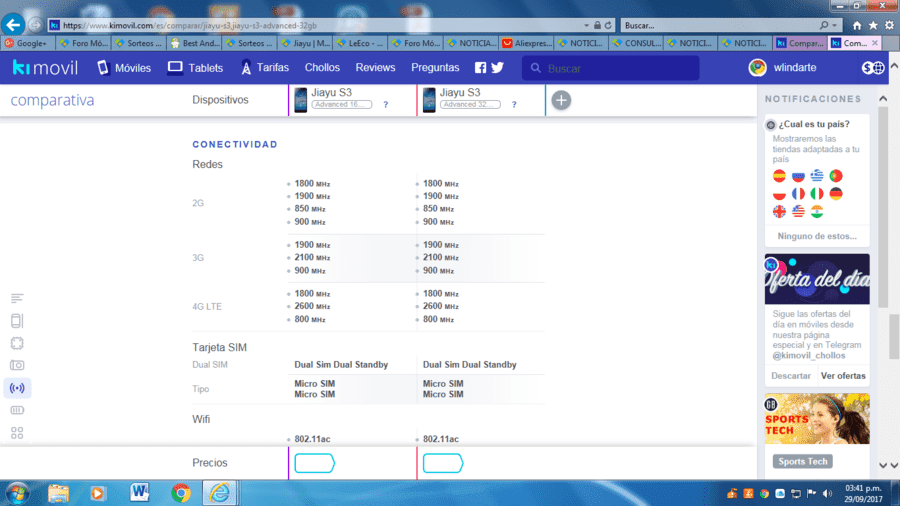900x506 pixels.
Task: Jump to summary section sidebar icon
Action: coord(17,298)
